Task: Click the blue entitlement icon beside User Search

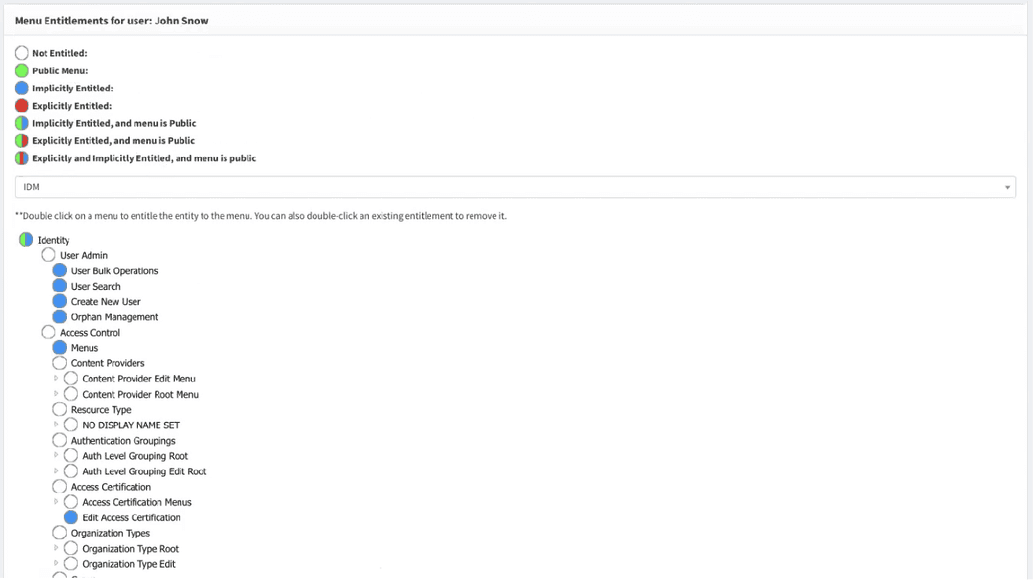Action: (x=59, y=286)
